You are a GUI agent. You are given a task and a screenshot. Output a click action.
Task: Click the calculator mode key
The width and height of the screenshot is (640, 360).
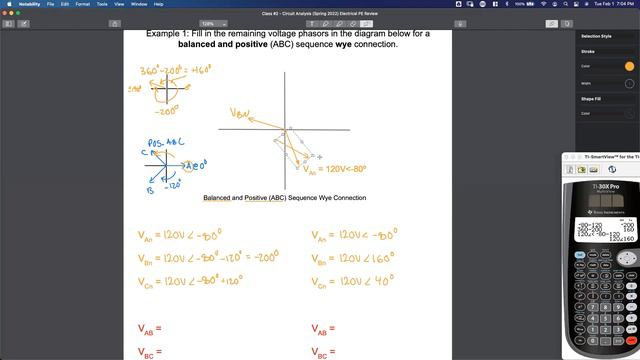(x=593, y=255)
